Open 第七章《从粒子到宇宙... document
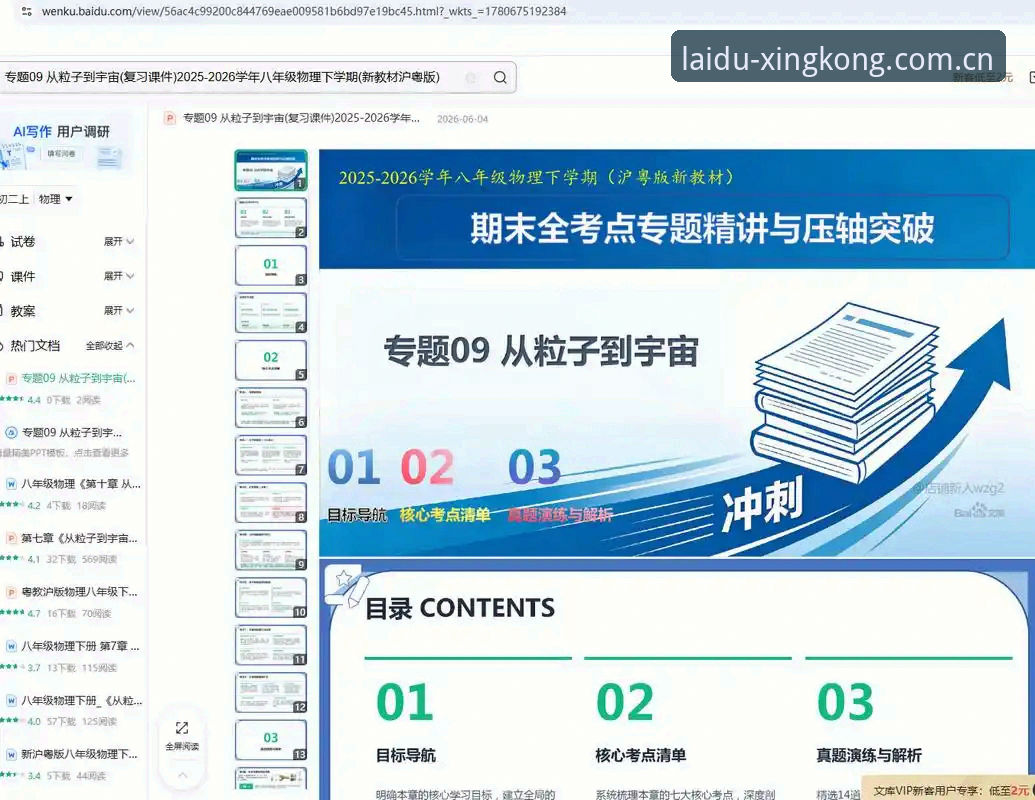1035x800 pixels. point(79,538)
